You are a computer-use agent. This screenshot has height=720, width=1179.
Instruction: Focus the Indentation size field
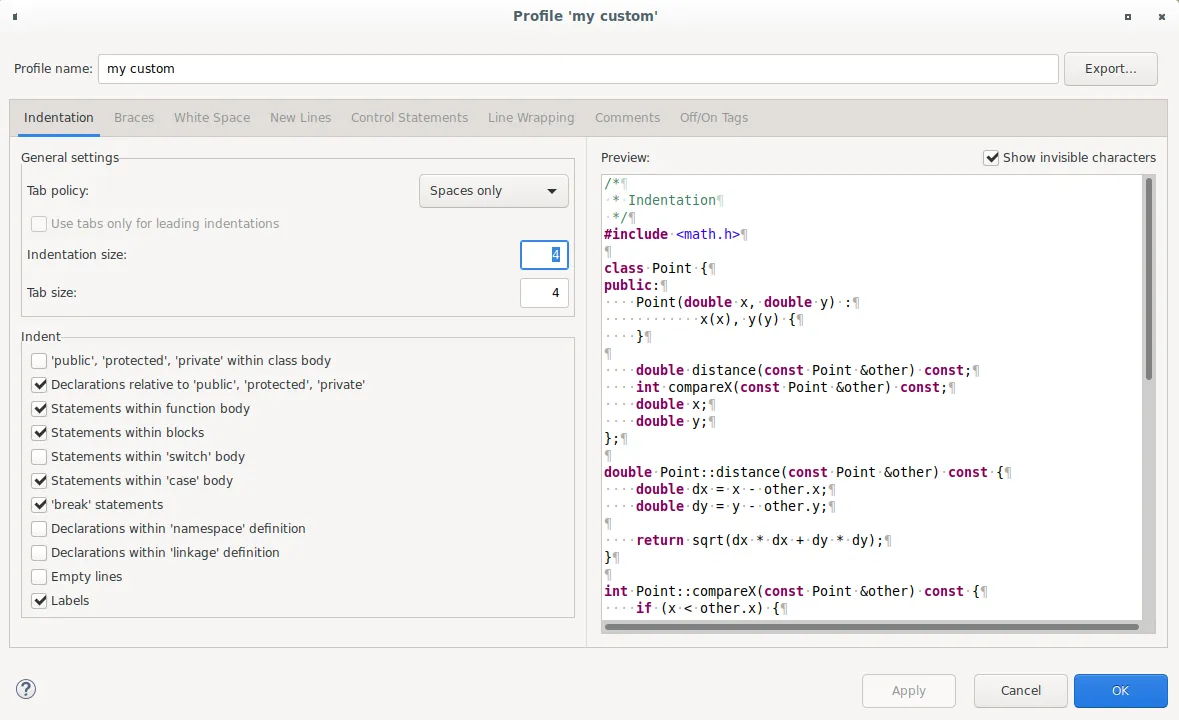544,255
